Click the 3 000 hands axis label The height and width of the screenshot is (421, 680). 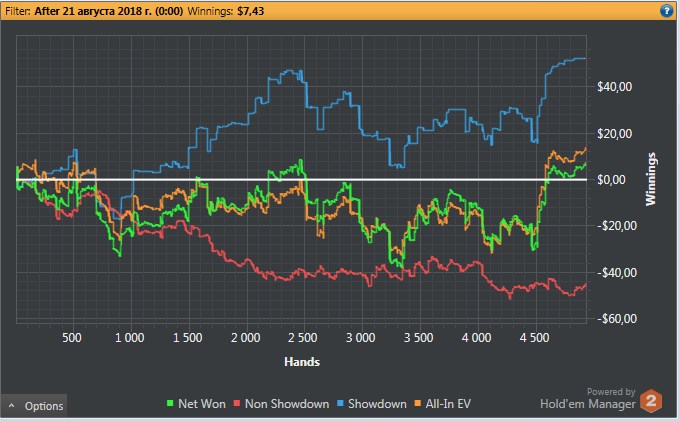[360, 338]
